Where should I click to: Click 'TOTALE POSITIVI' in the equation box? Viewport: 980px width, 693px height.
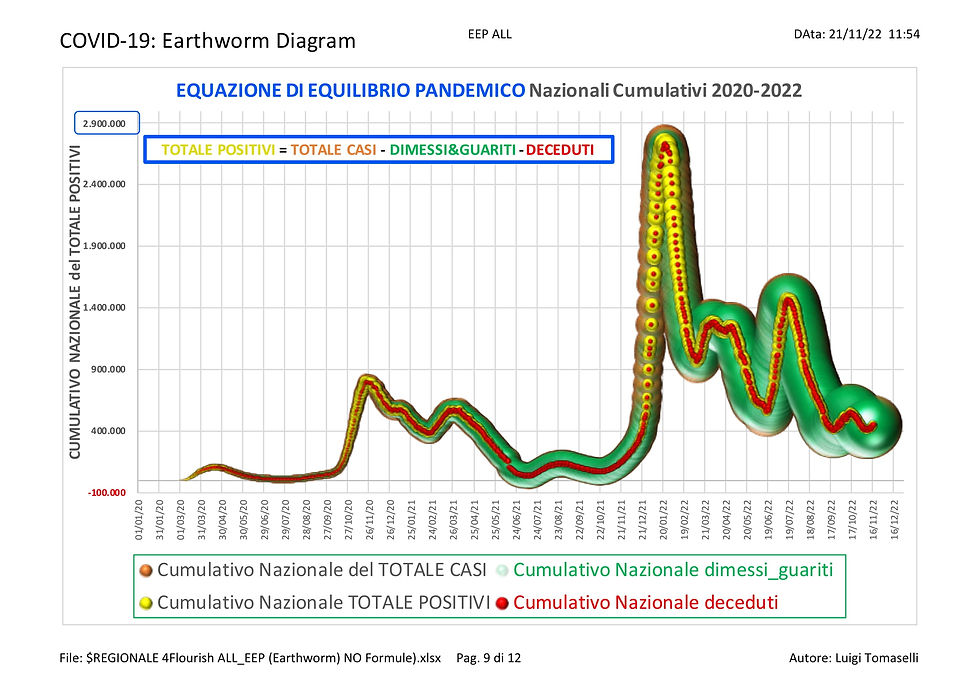[218, 150]
